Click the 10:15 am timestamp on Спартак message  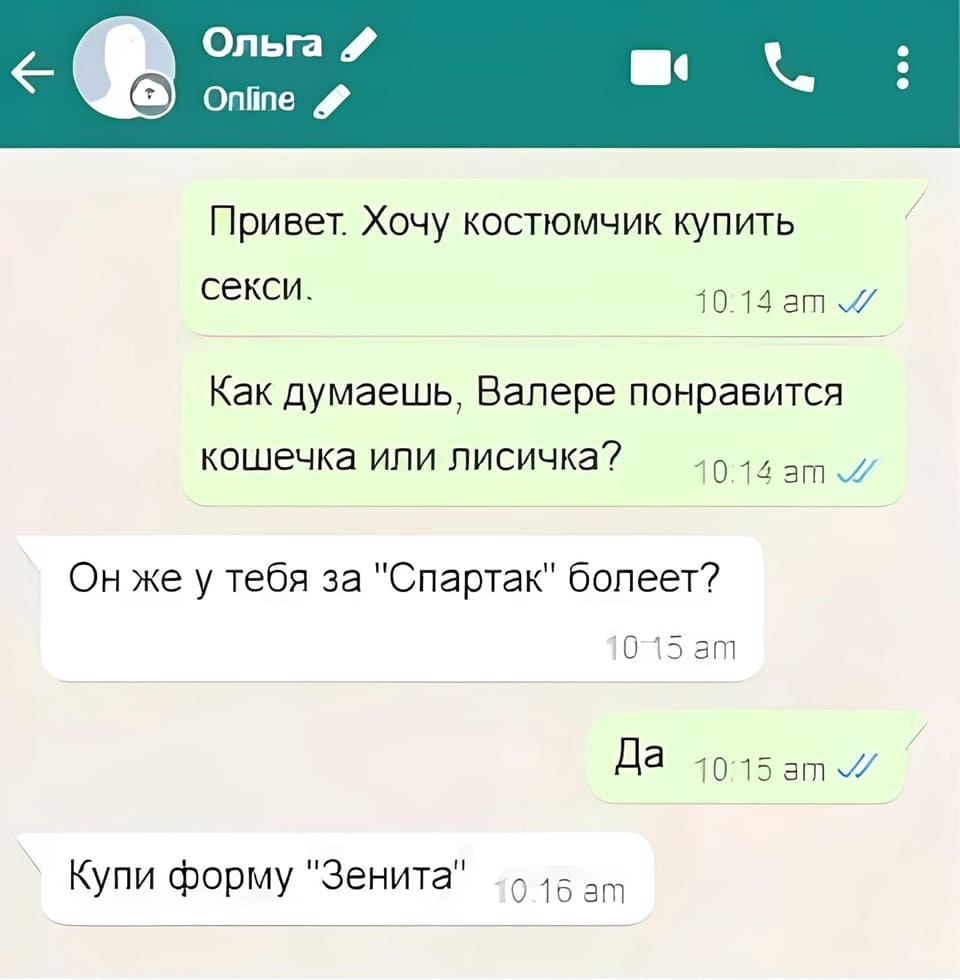point(671,649)
